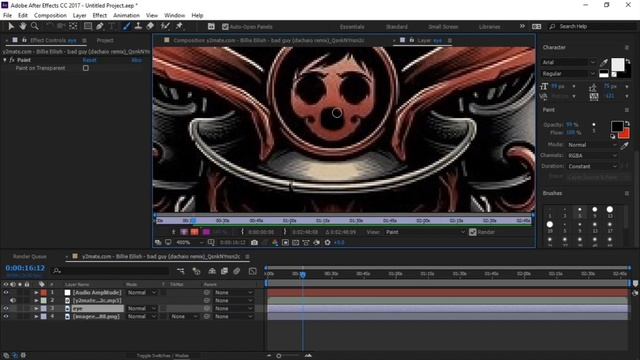The height and width of the screenshot is (360, 640).
Task: Open the Animation menu
Action: coord(126,16)
